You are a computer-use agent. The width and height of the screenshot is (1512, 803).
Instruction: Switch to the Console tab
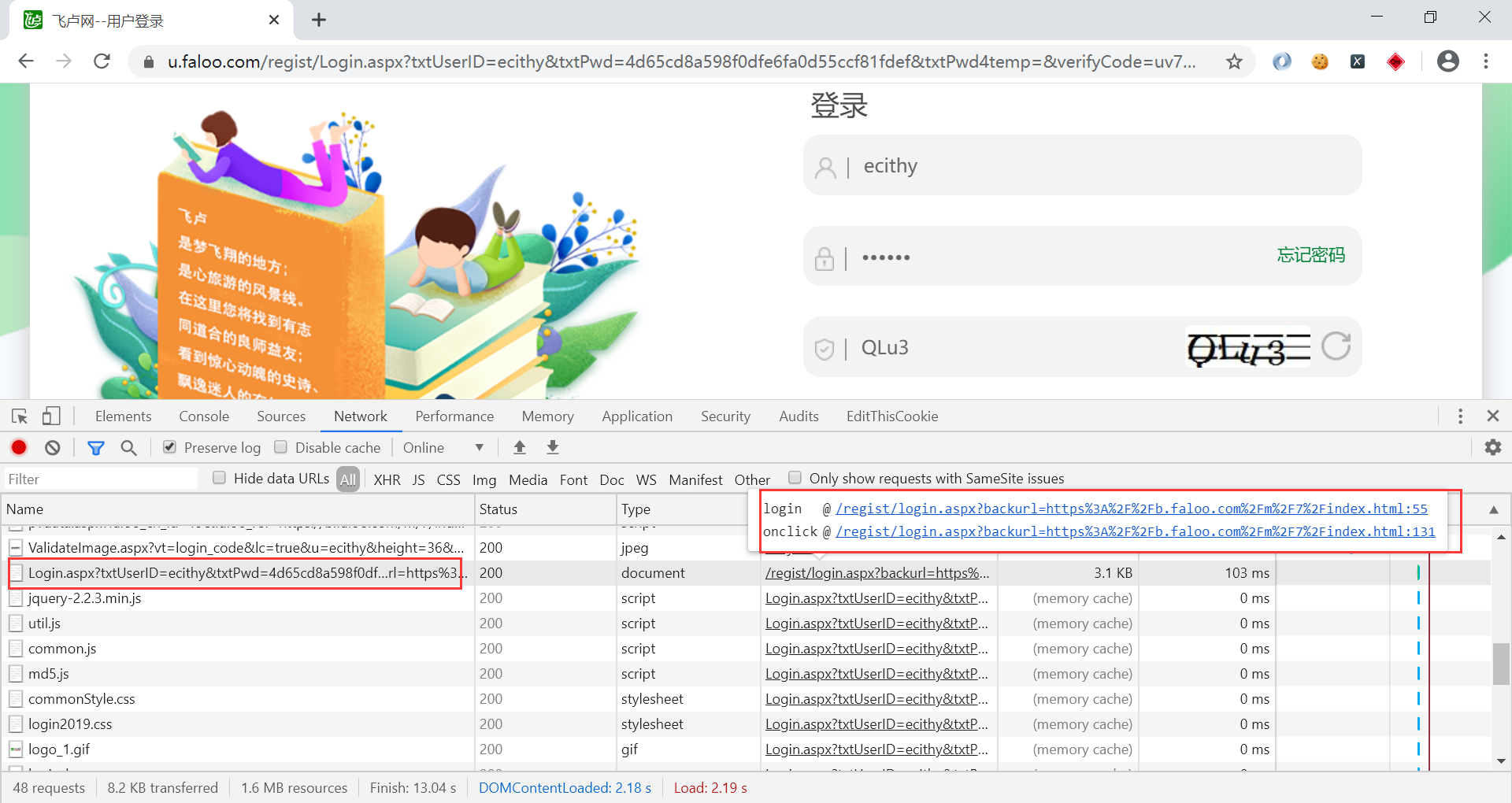tap(204, 416)
